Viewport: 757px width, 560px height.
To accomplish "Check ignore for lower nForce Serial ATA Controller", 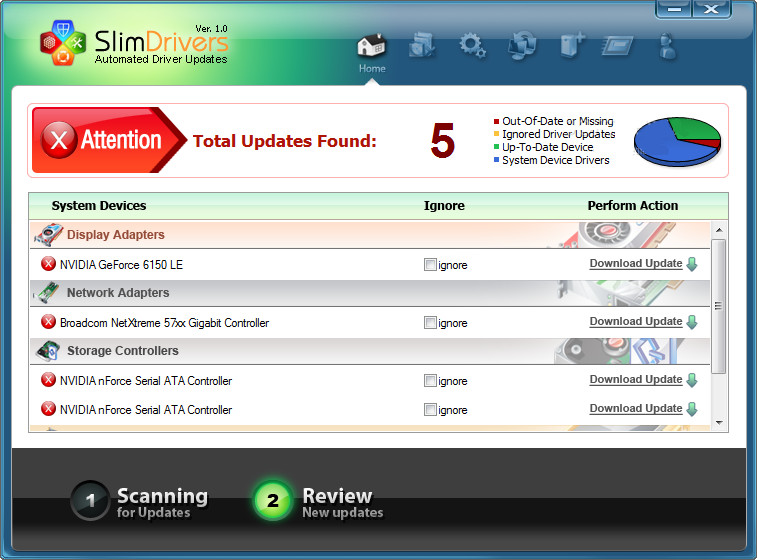I will point(430,409).
